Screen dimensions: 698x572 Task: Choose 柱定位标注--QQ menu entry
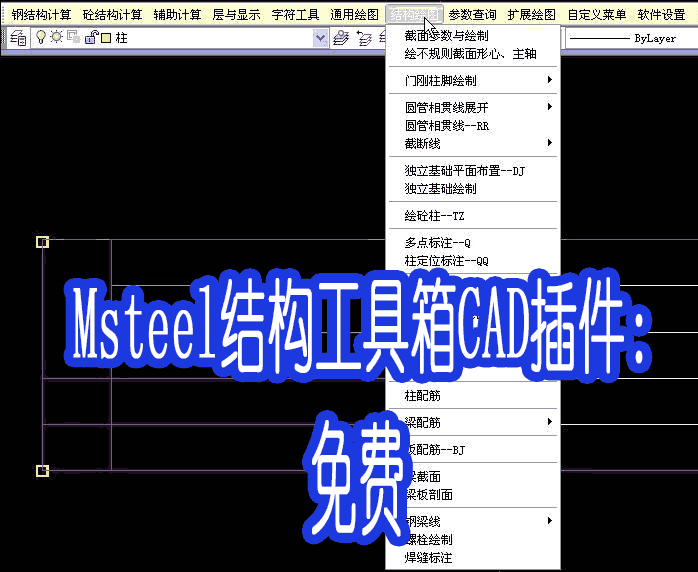coord(473,261)
